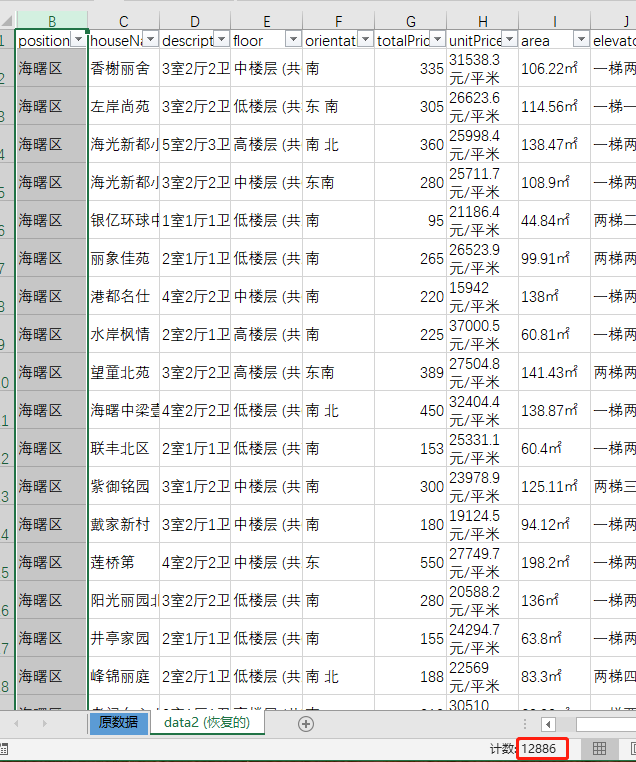Select the cell containing 香榭丽舍
The width and height of the screenshot is (636, 762).
pyautogui.click(x=123, y=68)
